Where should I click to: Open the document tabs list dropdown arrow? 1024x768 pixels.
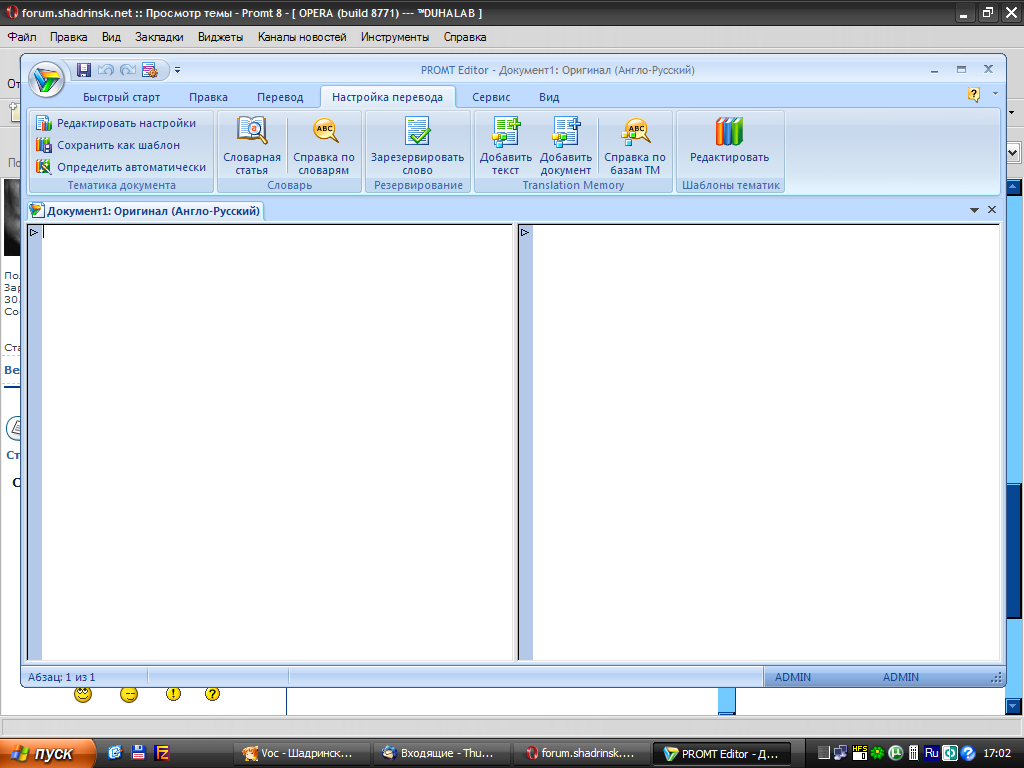click(974, 210)
